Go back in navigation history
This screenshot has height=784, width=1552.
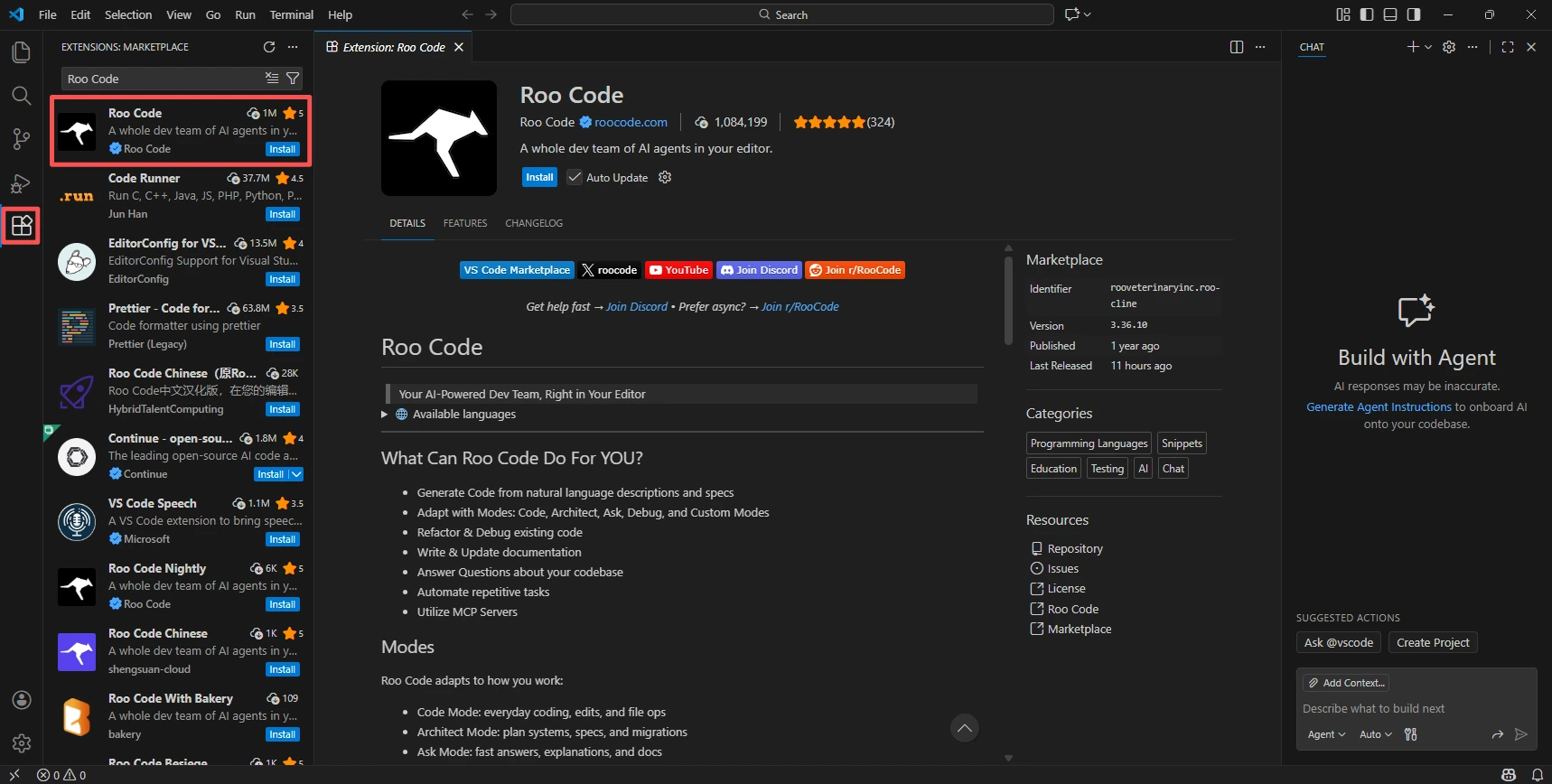467,14
